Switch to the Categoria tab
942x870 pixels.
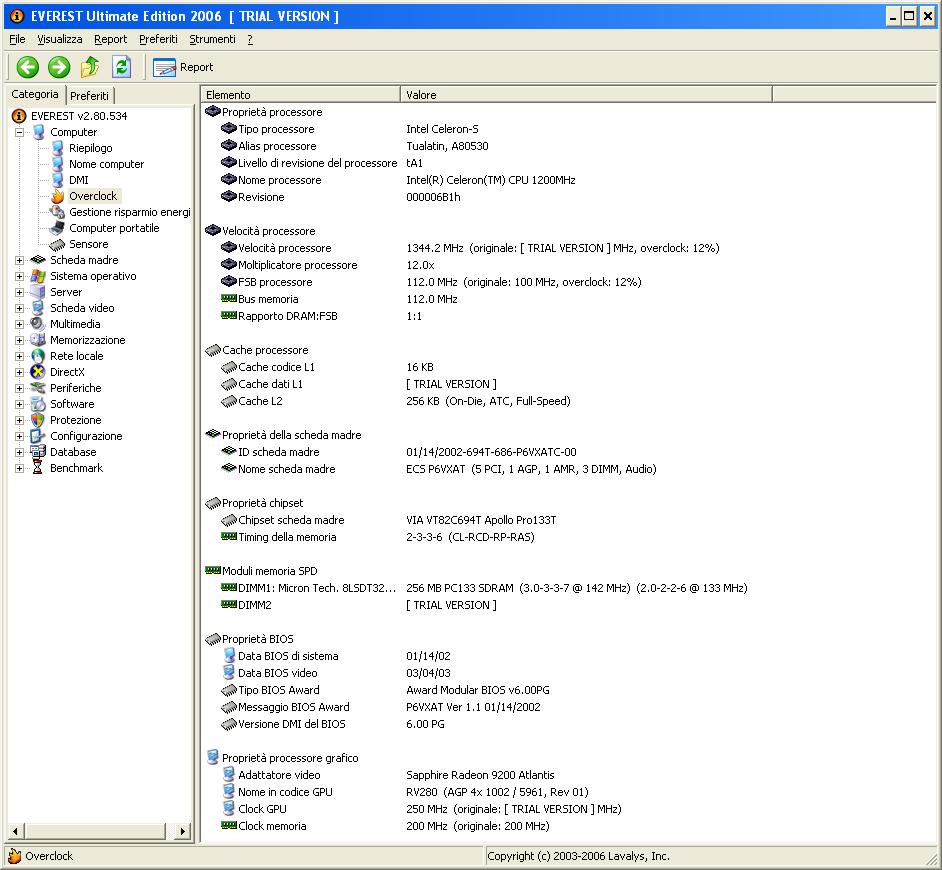(35, 94)
